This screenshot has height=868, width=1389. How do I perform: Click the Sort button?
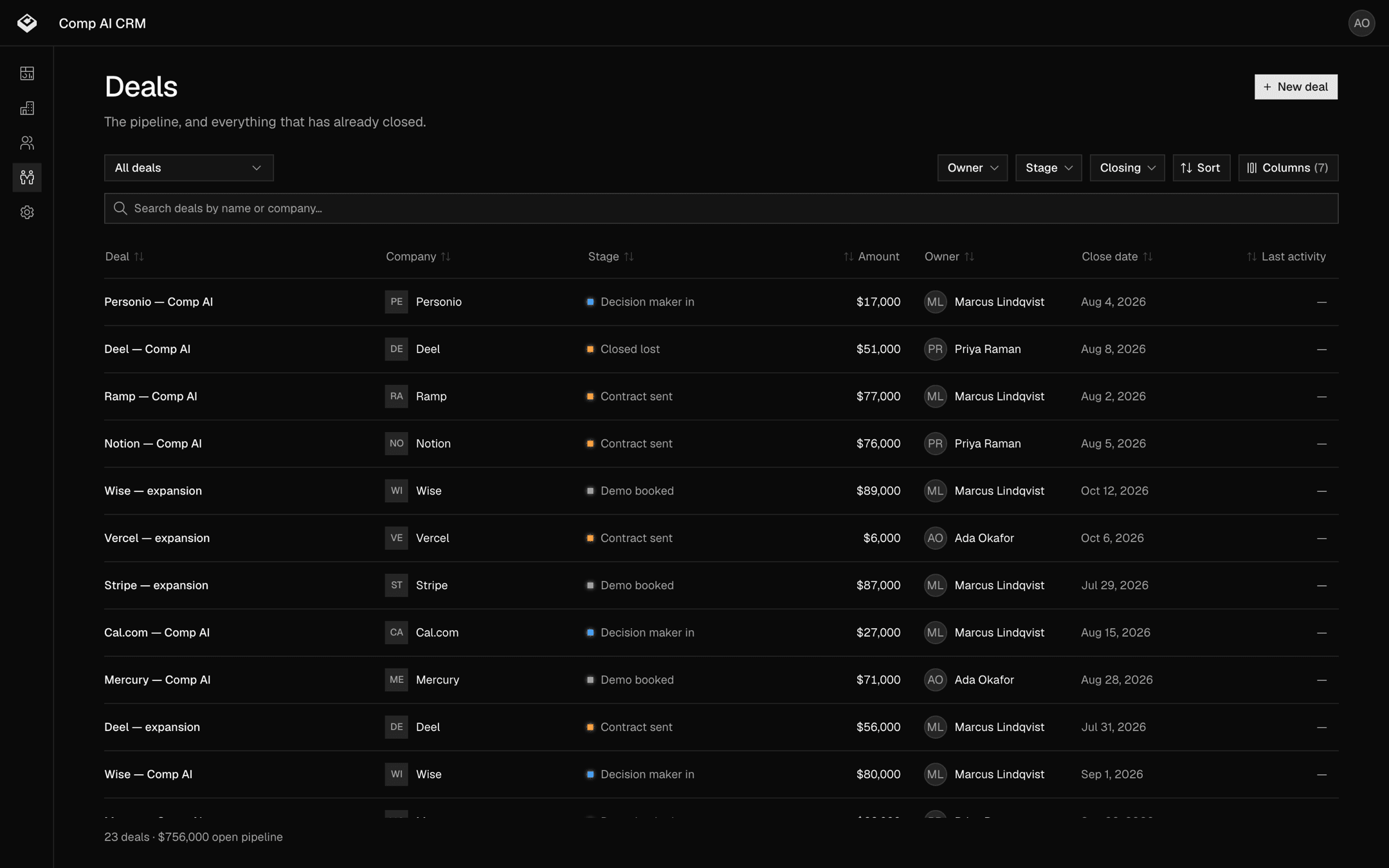[1201, 168]
